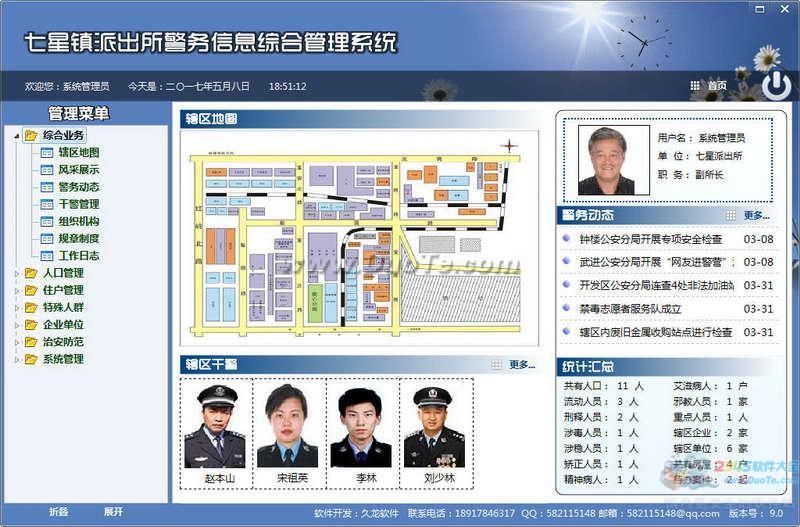Image resolution: width=800 pixels, height=527 pixels.
Task: Open 工作日志 menu item
Action: pyautogui.click(x=79, y=256)
